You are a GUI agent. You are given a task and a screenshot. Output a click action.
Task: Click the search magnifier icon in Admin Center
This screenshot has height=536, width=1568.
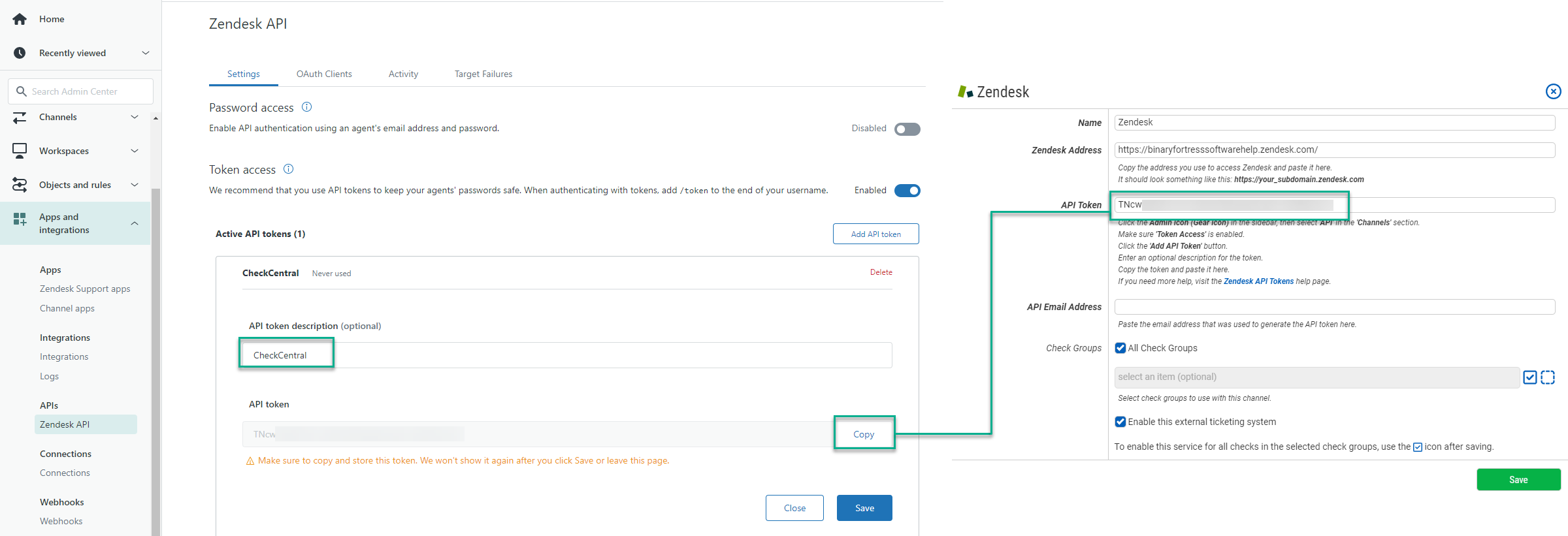pyautogui.click(x=22, y=91)
